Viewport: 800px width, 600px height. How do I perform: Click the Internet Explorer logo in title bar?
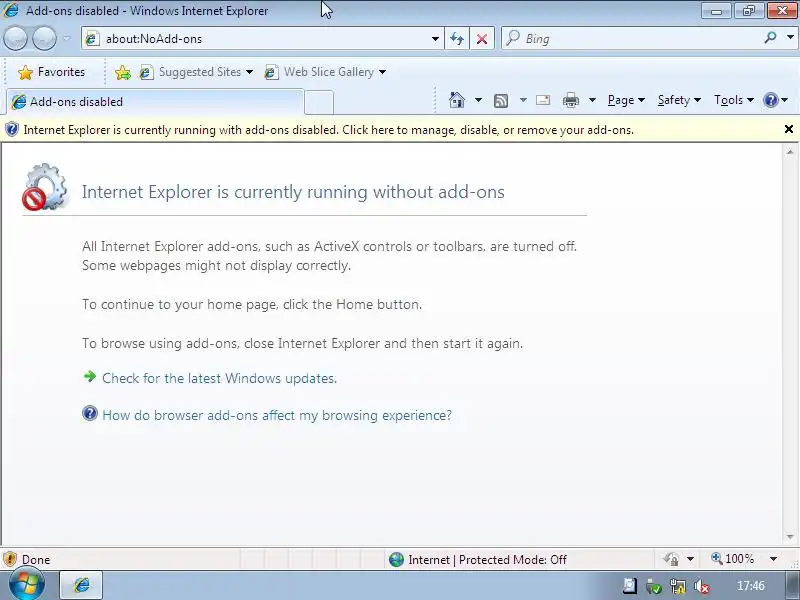(10, 10)
